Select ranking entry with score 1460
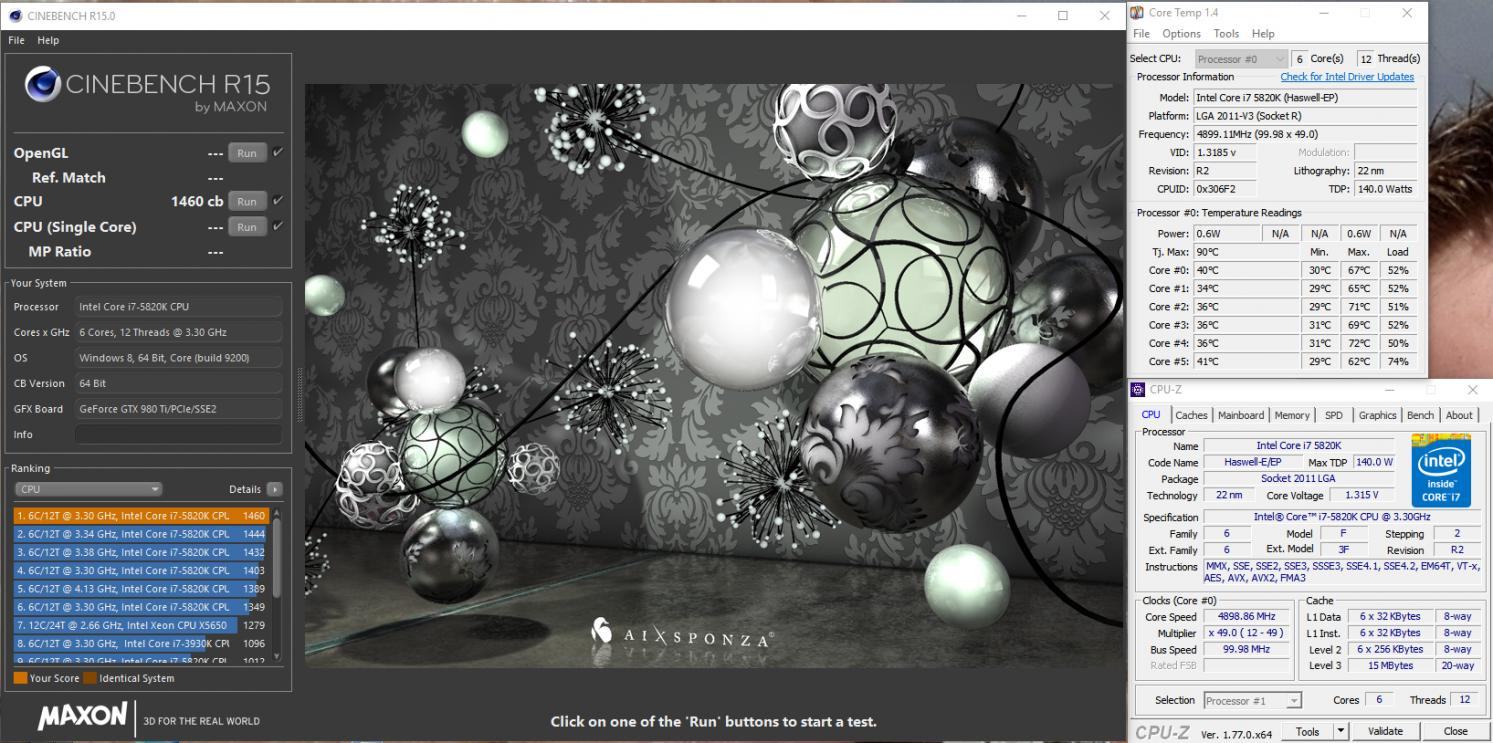Image resolution: width=1493 pixels, height=743 pixels. [141, 516]
